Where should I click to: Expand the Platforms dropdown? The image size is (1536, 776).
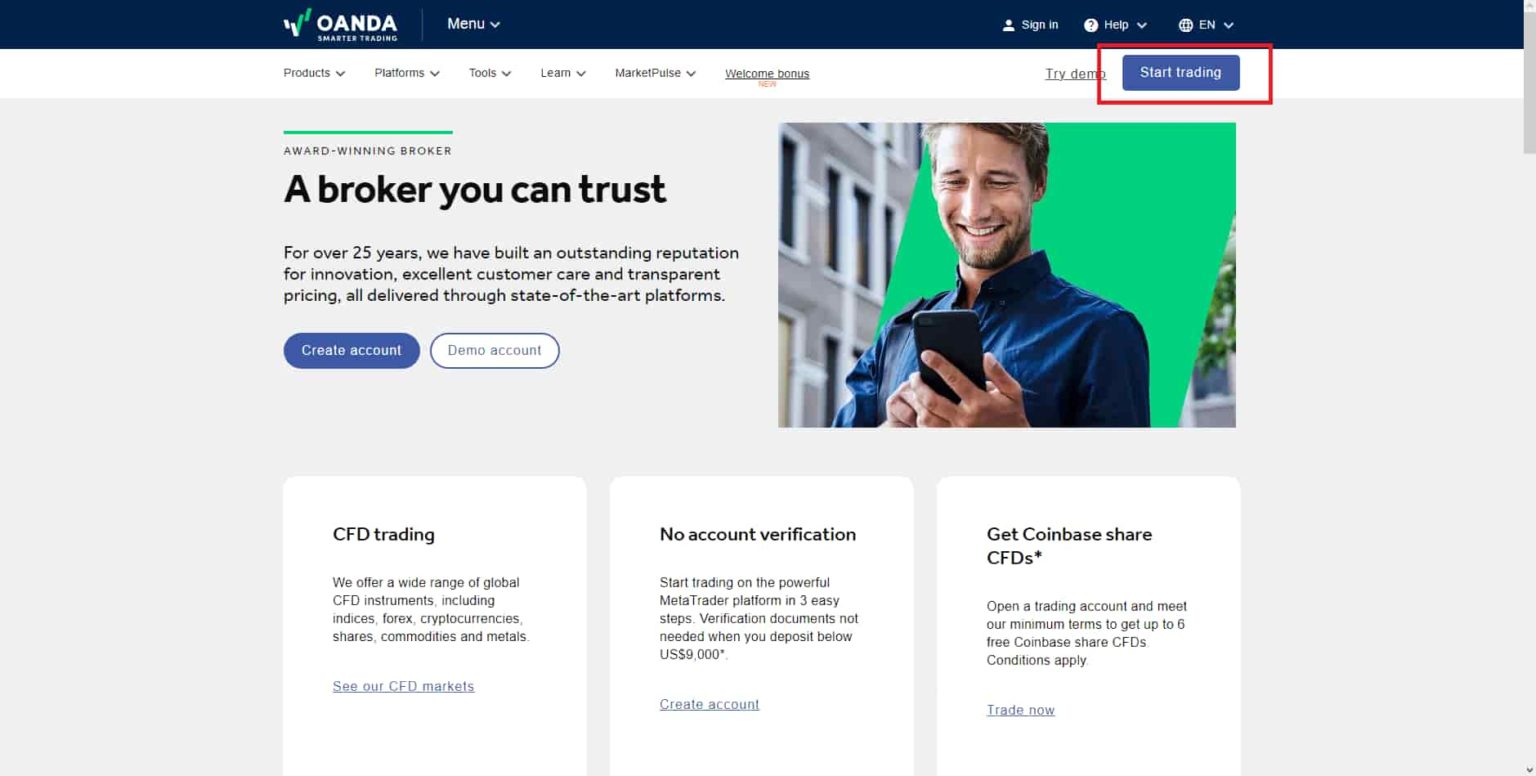click(406, 73)
